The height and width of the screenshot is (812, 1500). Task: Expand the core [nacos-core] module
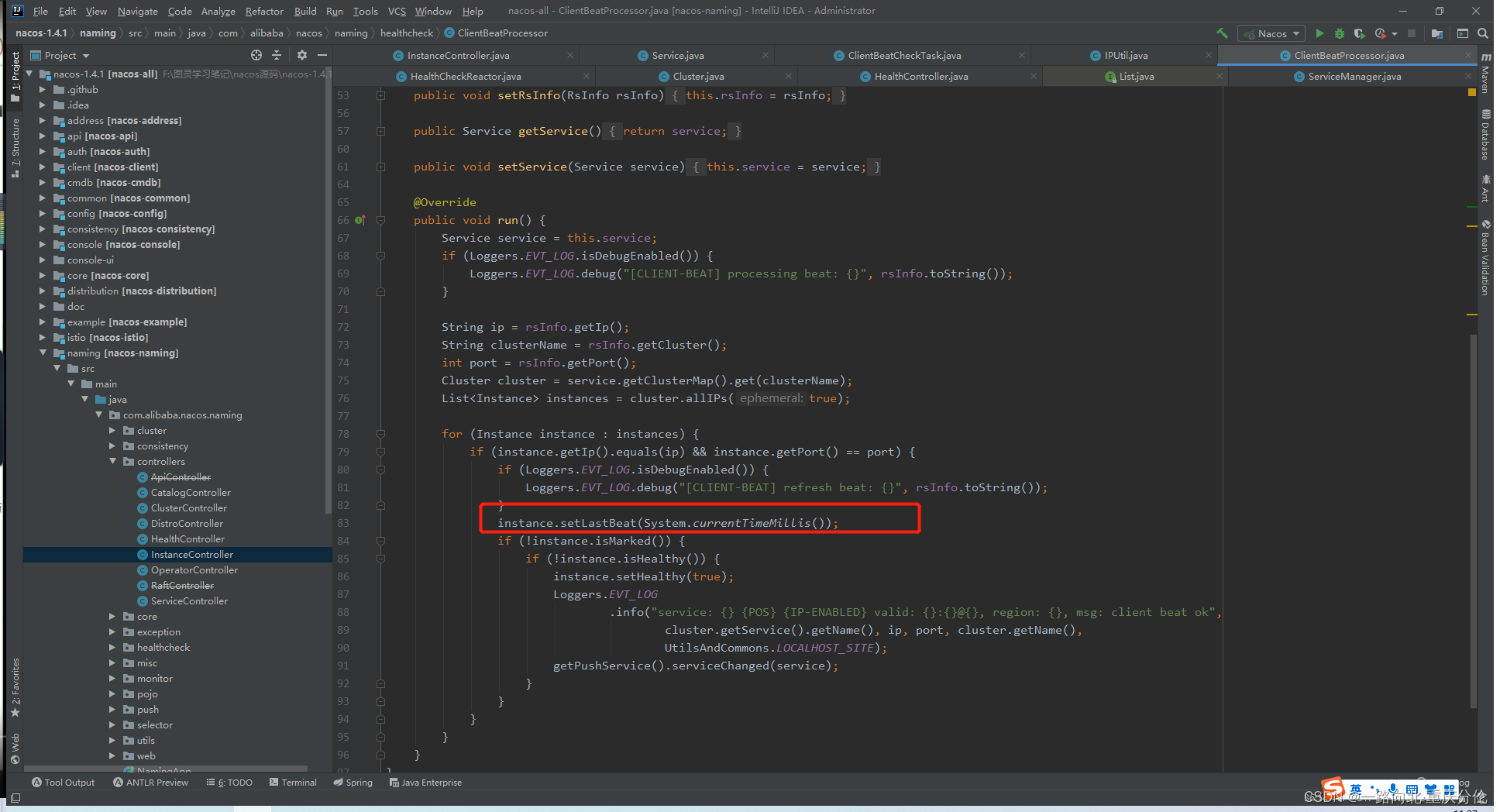point(43,276)
